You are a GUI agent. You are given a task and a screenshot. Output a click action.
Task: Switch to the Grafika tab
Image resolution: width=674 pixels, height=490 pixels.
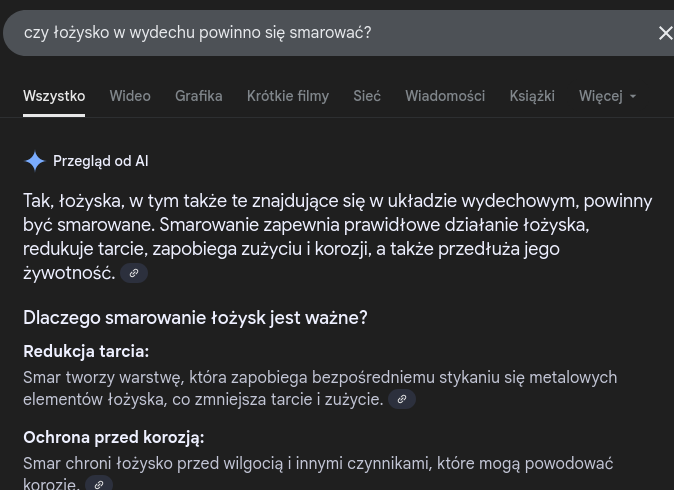[198, 96]
